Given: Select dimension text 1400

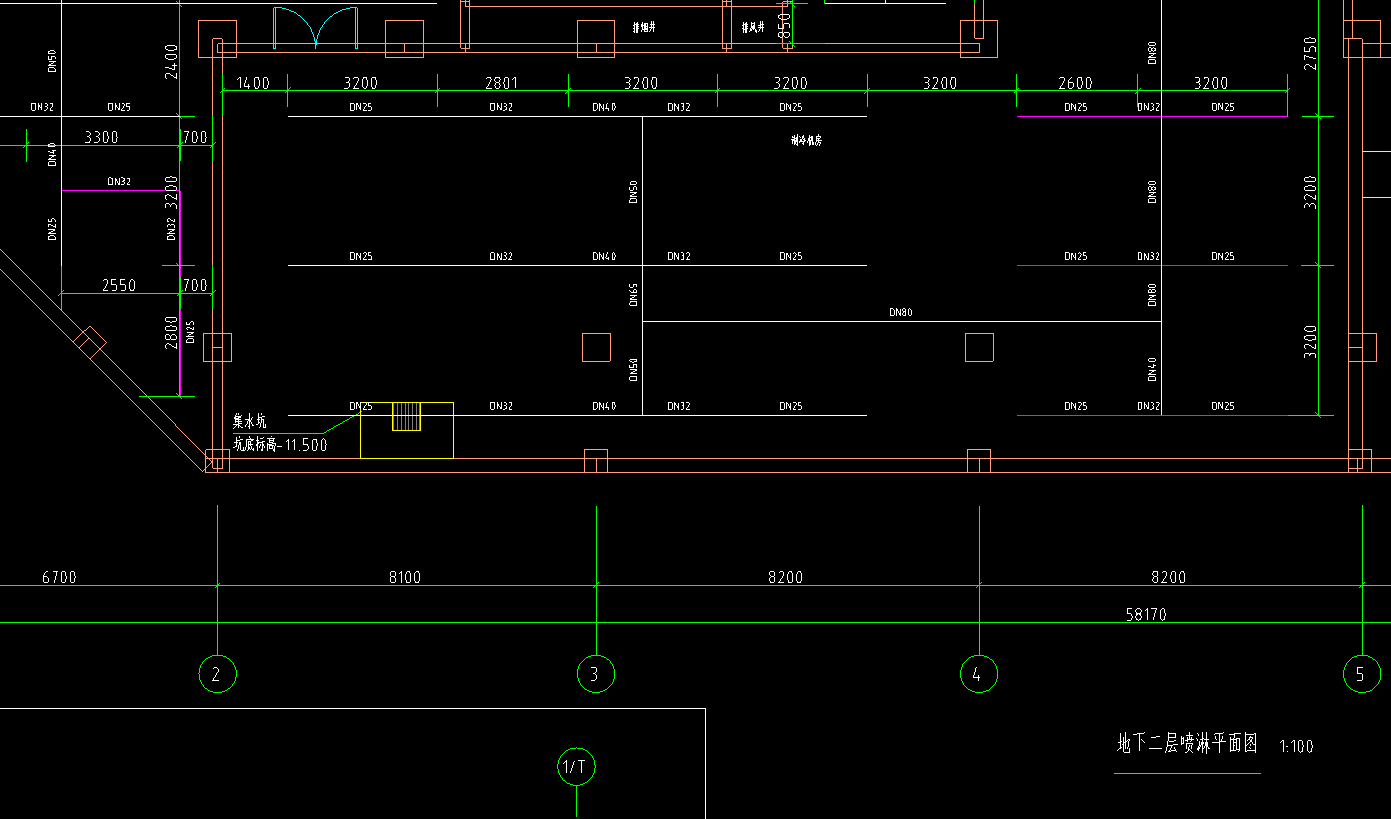Looking at the screenshot, I should click(x=252, y=83).
